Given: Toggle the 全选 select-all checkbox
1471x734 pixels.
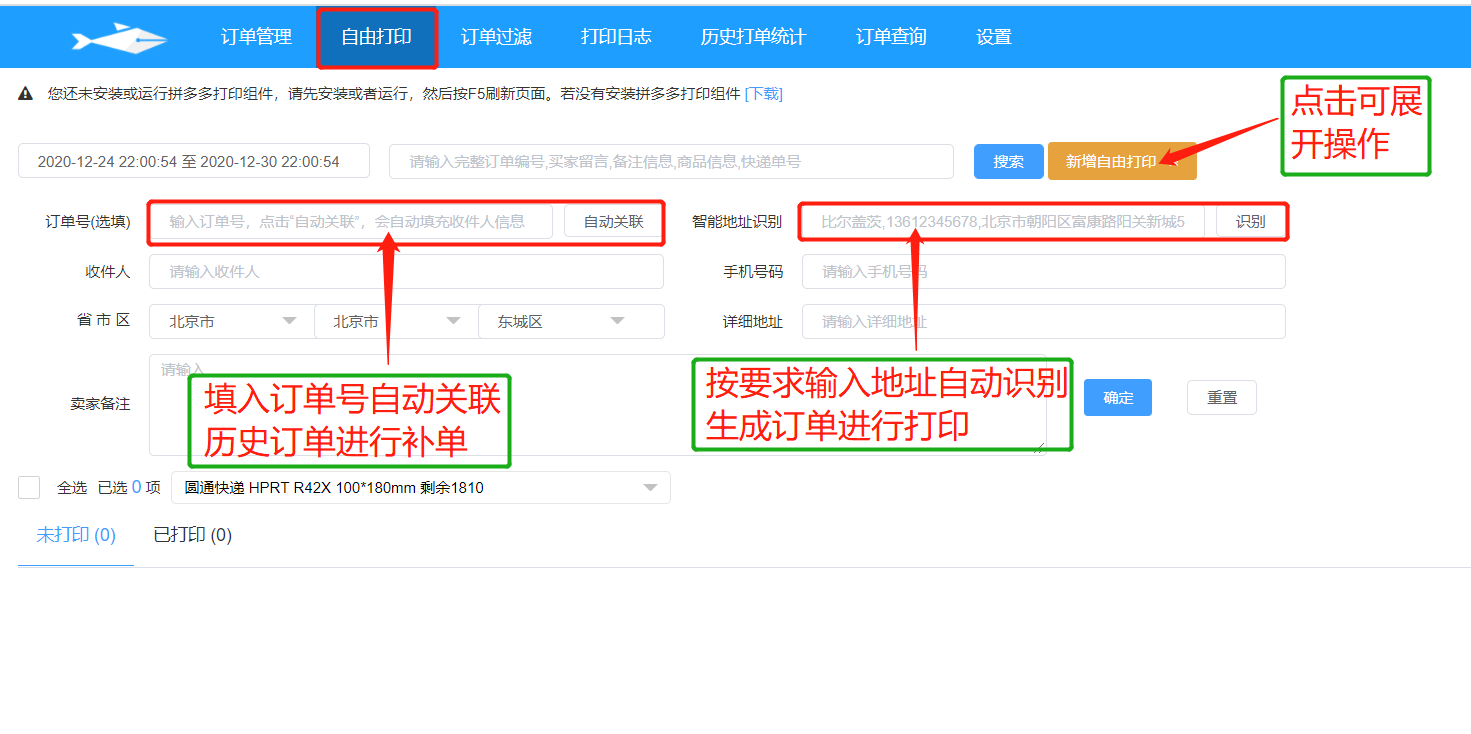Looking at the screenshot, I should click(29, 487).
